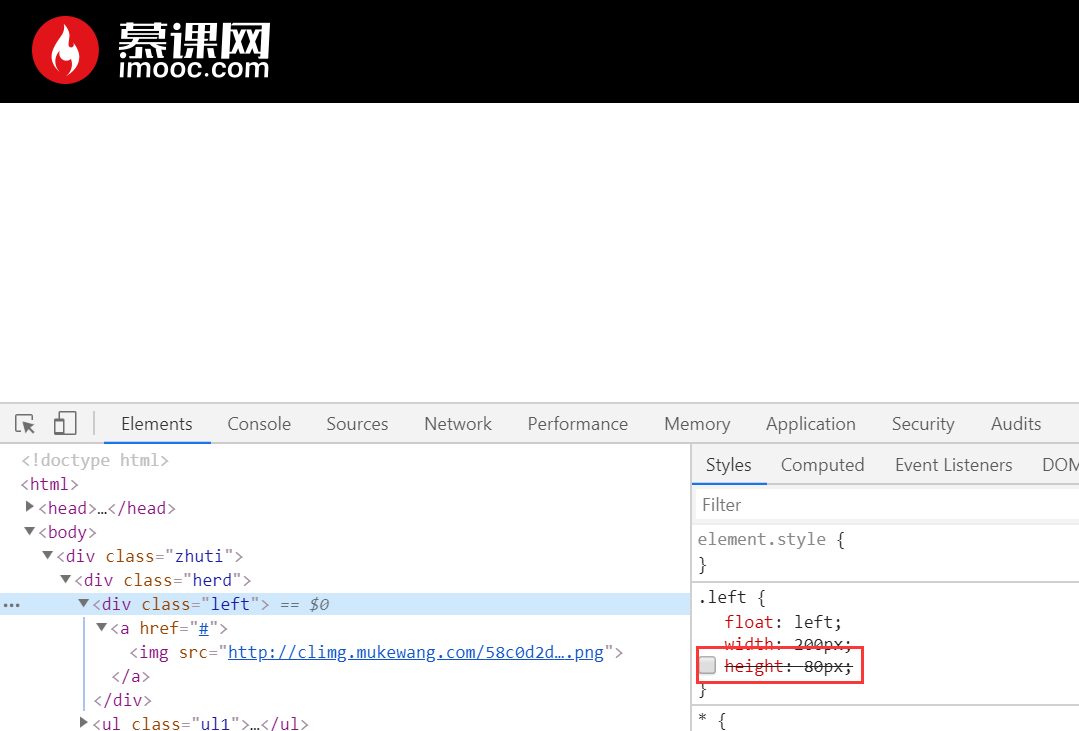Open the Event Listeners sidebar tab
The width and height of the screenshot is (1079, 731).
[954, 465]
